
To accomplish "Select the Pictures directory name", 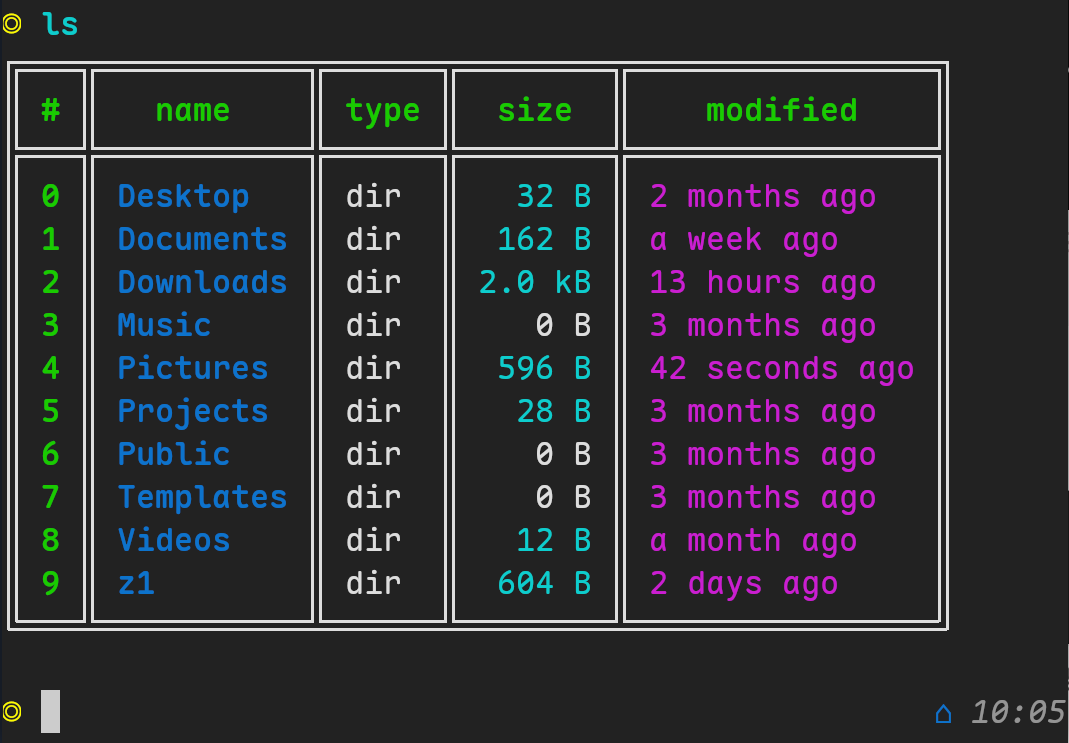I will [x=193, y=368].
